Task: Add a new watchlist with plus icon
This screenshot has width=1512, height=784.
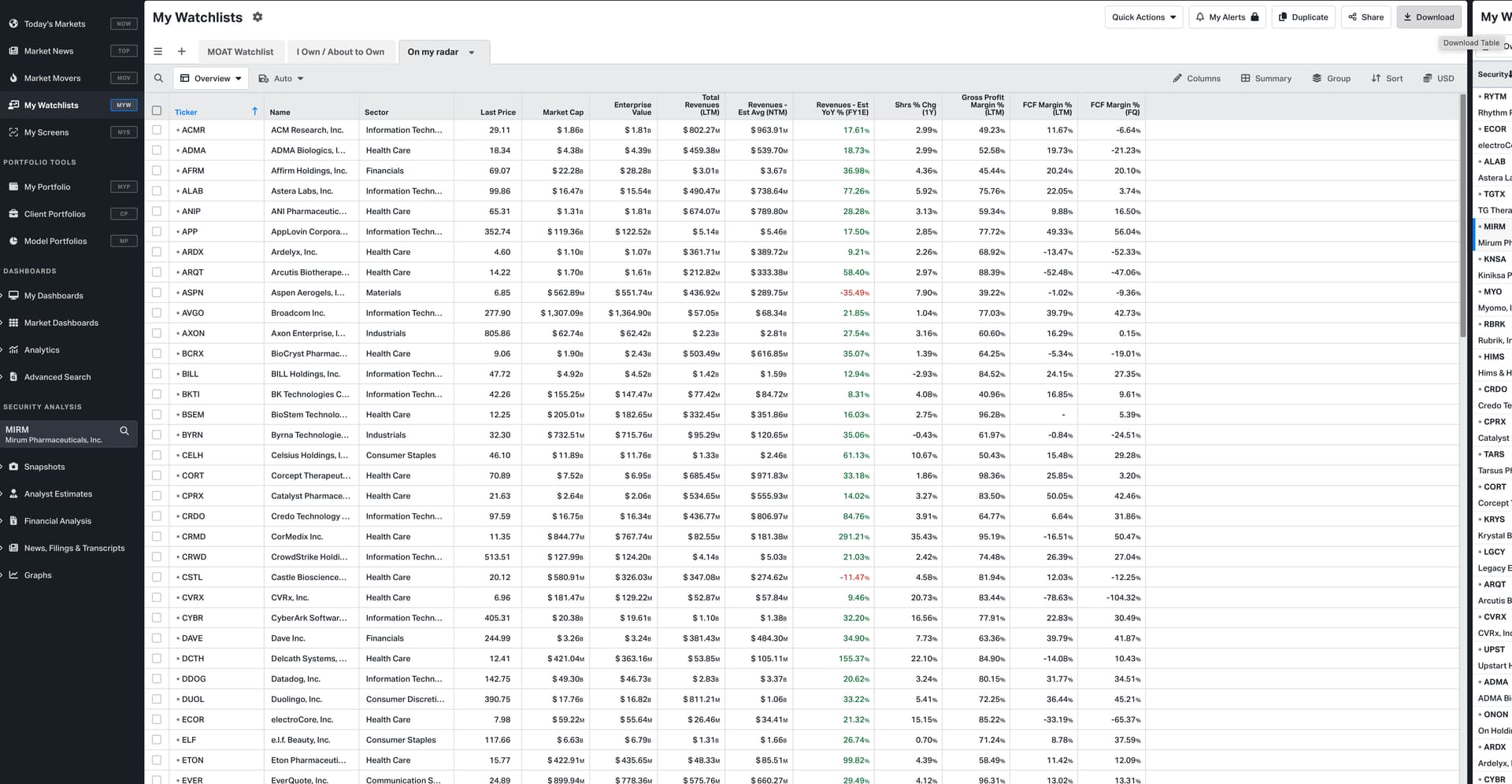Action: [182, 52]
